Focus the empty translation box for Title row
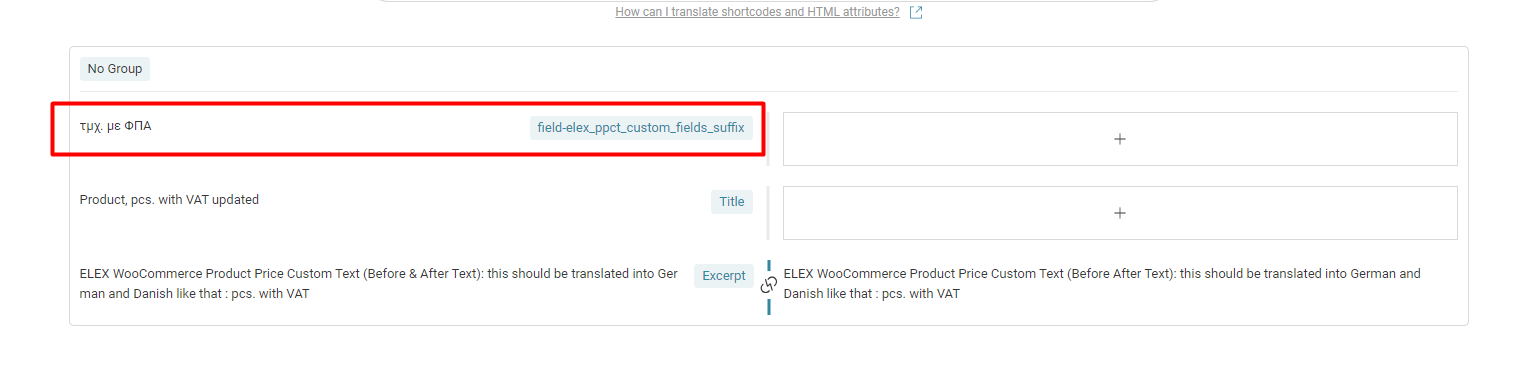Image resolution: width=1539 pixels, height=380 pixels. coord(1120,213)
